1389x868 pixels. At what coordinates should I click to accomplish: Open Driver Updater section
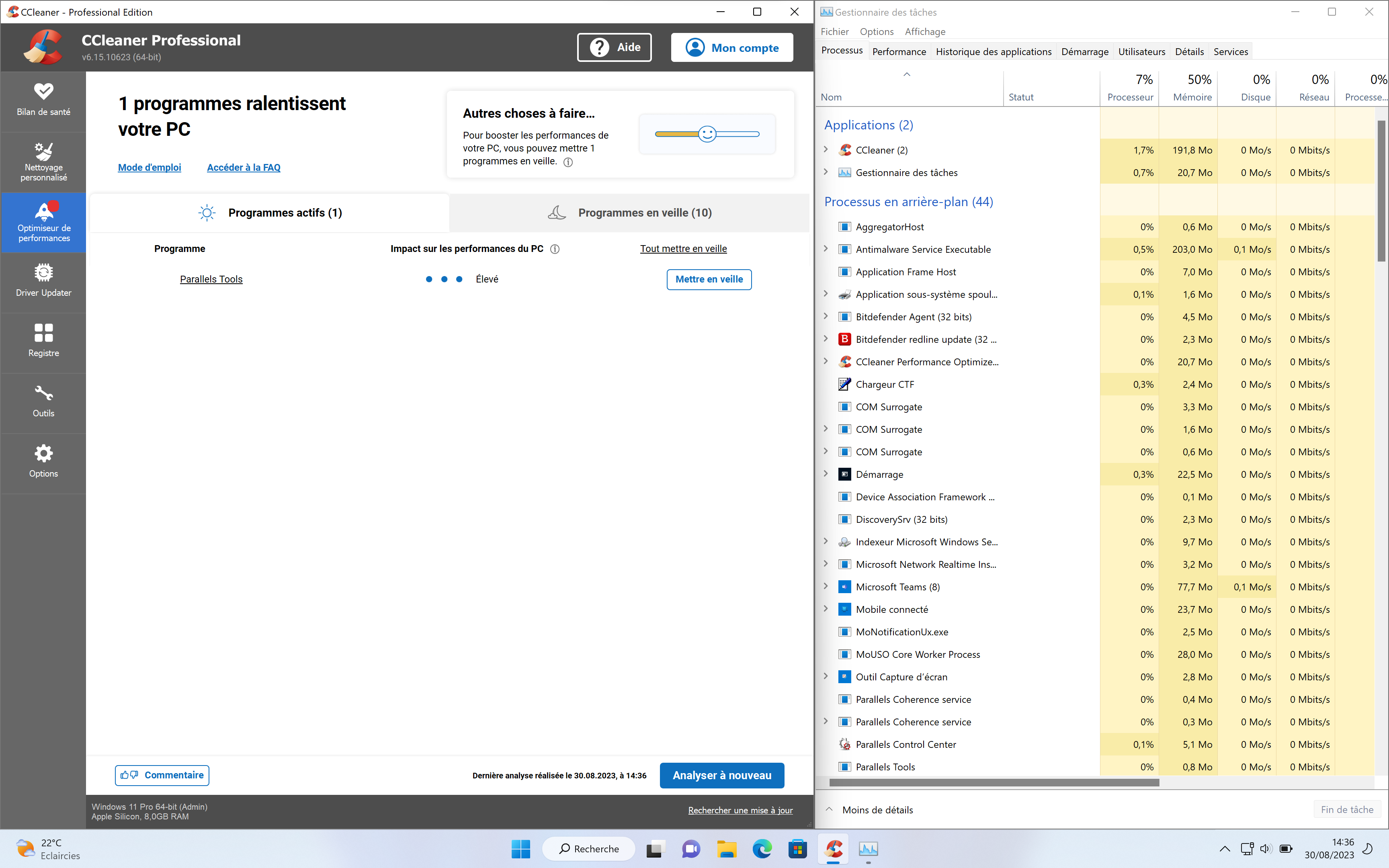pos(44,283)
